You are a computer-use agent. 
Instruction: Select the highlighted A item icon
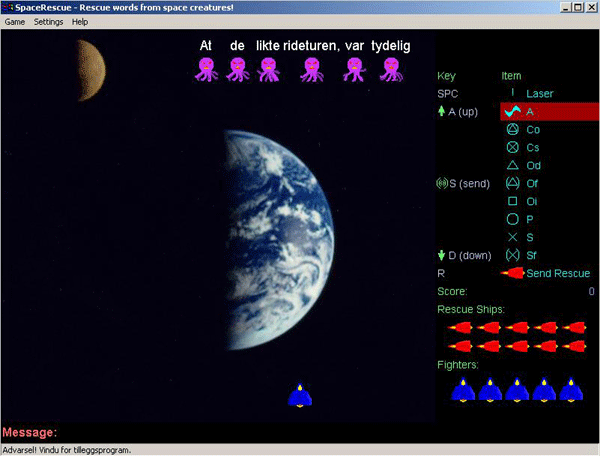pos(512,112)
